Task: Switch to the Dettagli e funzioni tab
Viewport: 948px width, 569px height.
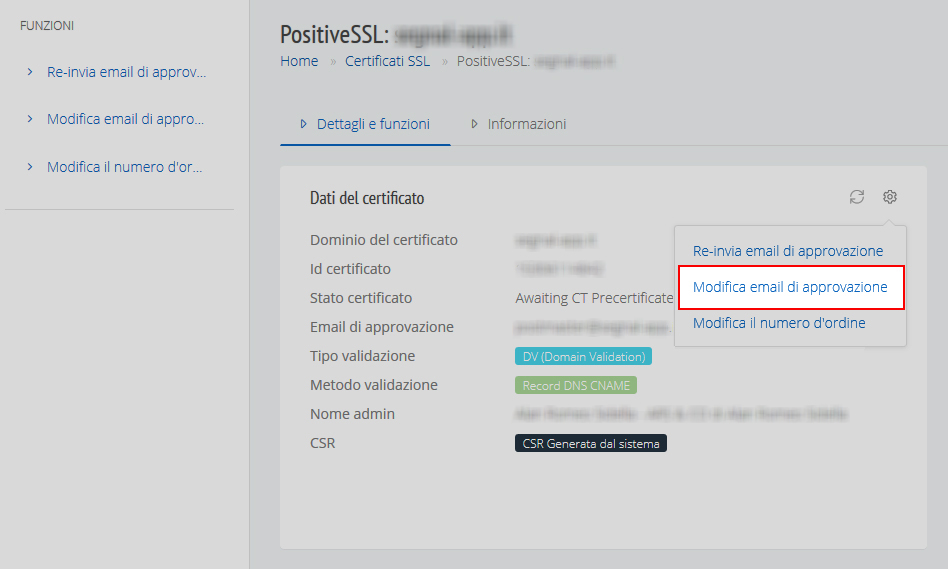Action: (x=365, y=124)
